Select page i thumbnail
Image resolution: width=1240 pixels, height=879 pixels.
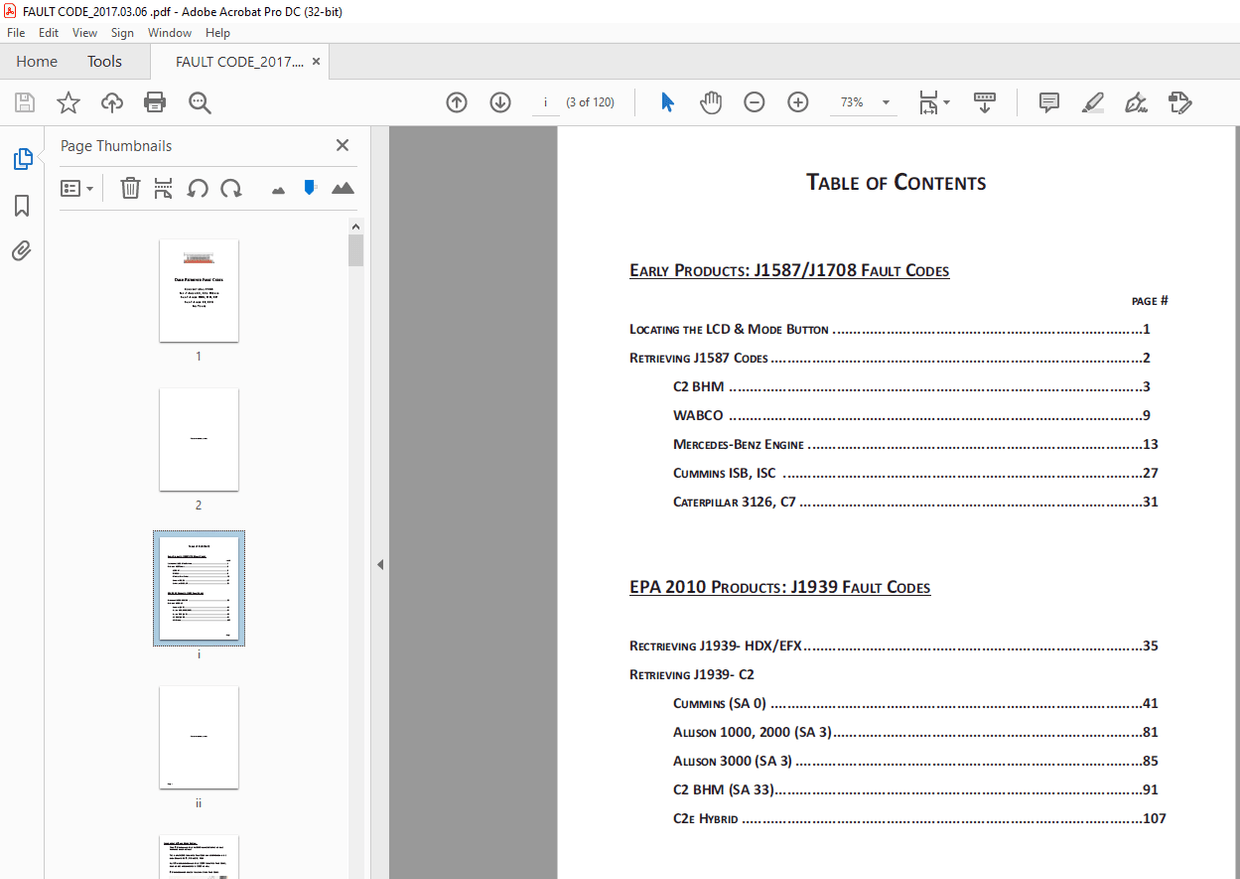199,588
